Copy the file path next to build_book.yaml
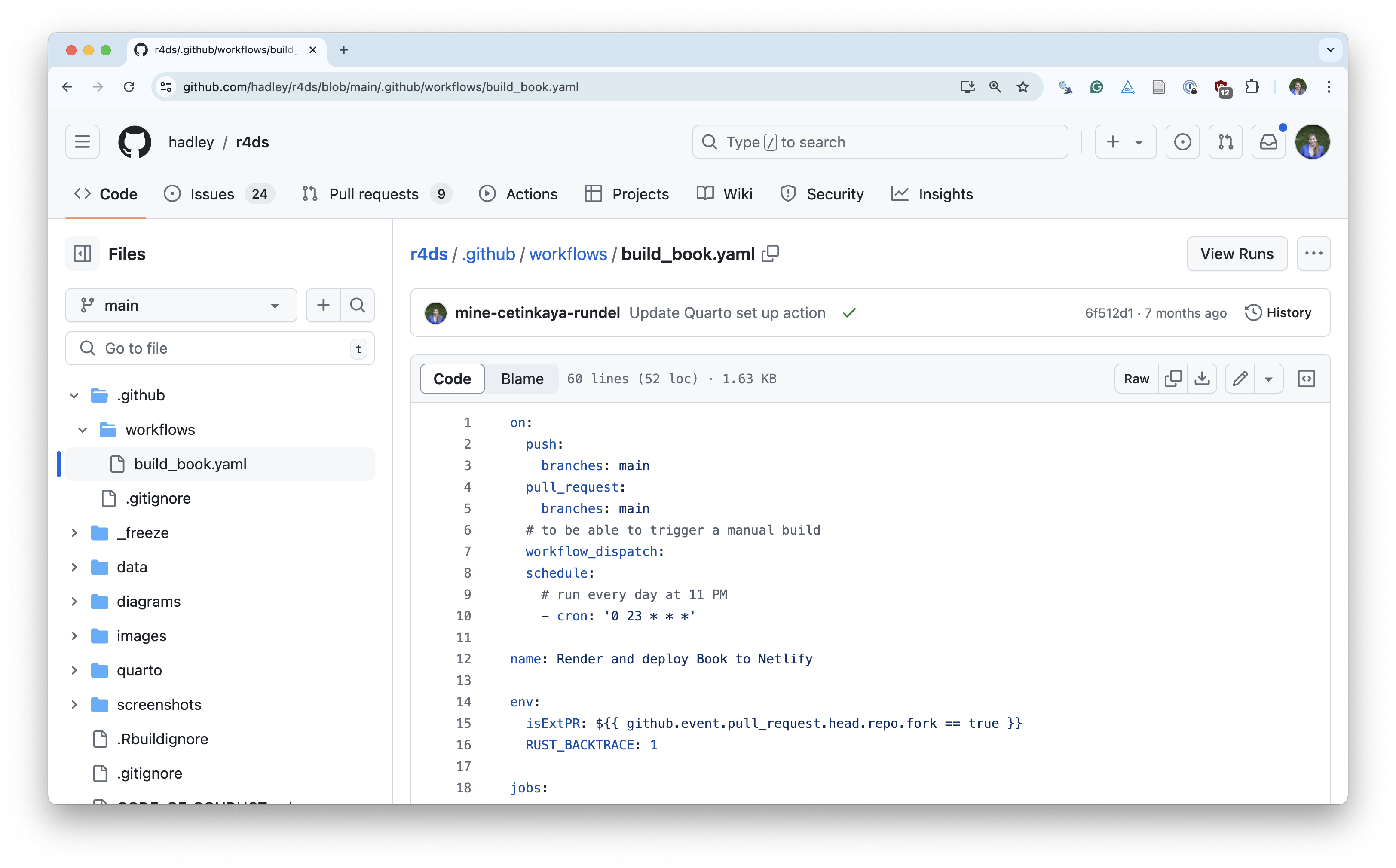 point(771,253)
